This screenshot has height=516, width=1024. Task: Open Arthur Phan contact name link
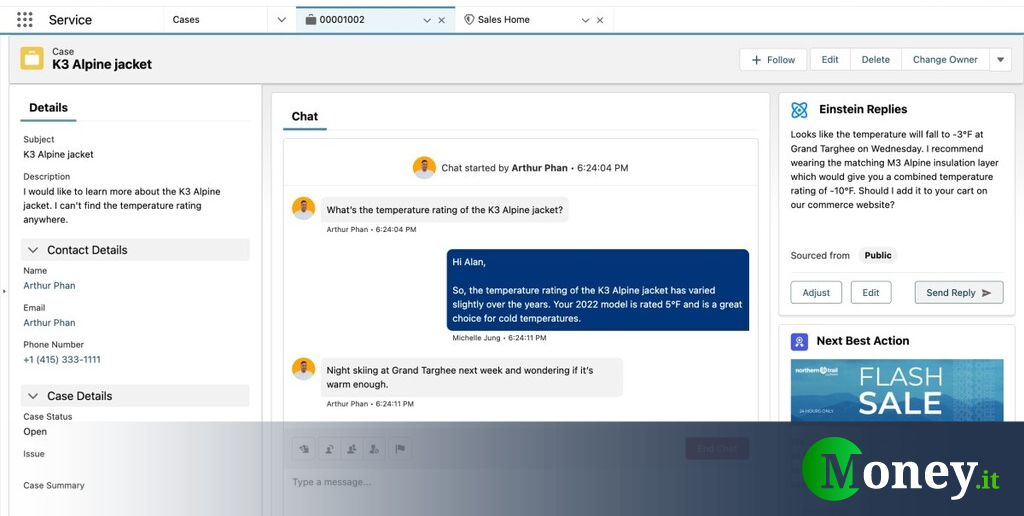coord(49,286)
